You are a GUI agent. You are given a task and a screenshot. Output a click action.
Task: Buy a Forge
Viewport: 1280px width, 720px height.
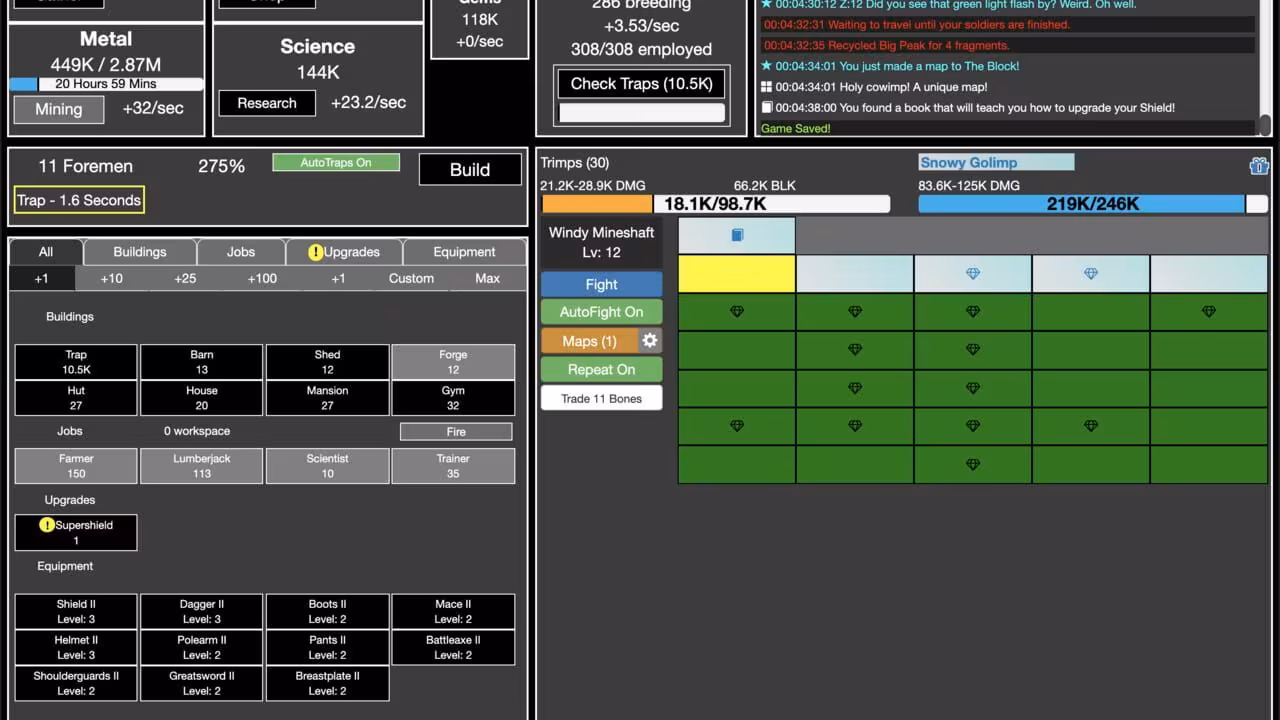(x=453, y=362)
